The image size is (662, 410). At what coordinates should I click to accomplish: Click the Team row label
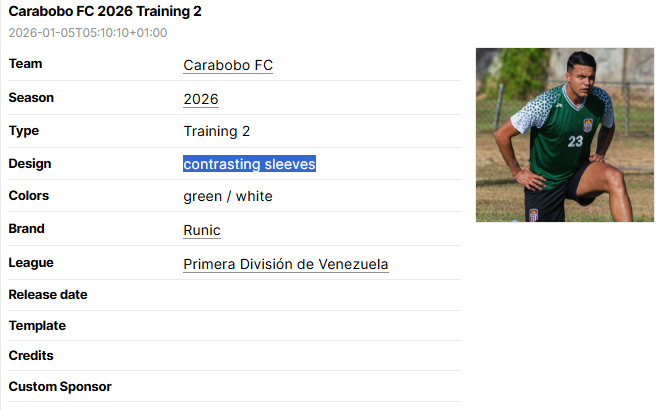click(x=25, y=64)
